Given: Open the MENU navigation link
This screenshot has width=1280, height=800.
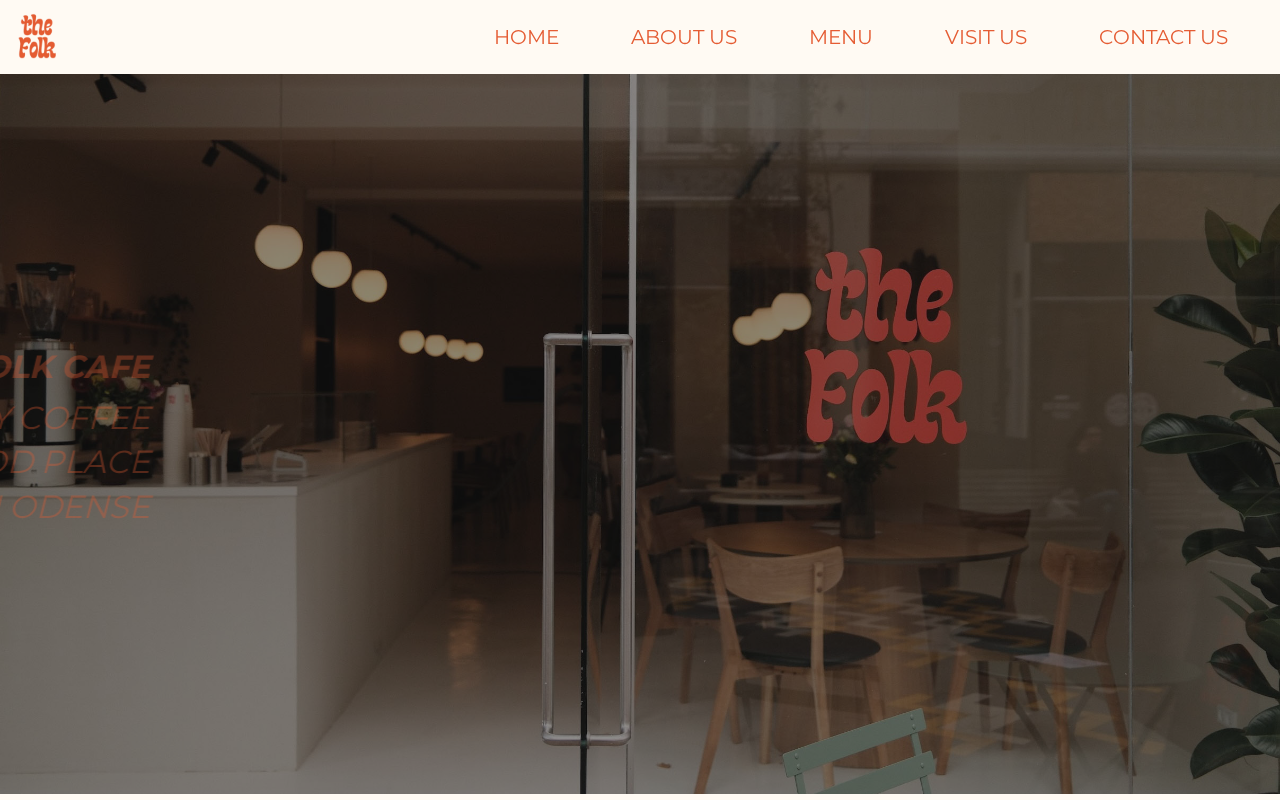Looking at the screenshot, I should (841, 37).
